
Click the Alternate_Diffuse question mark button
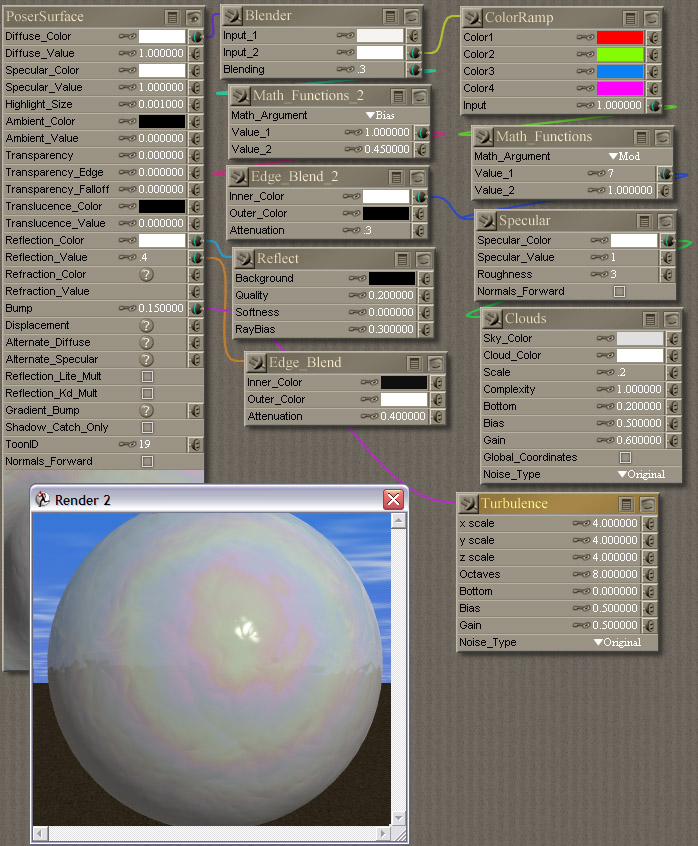tap(146, 343)
